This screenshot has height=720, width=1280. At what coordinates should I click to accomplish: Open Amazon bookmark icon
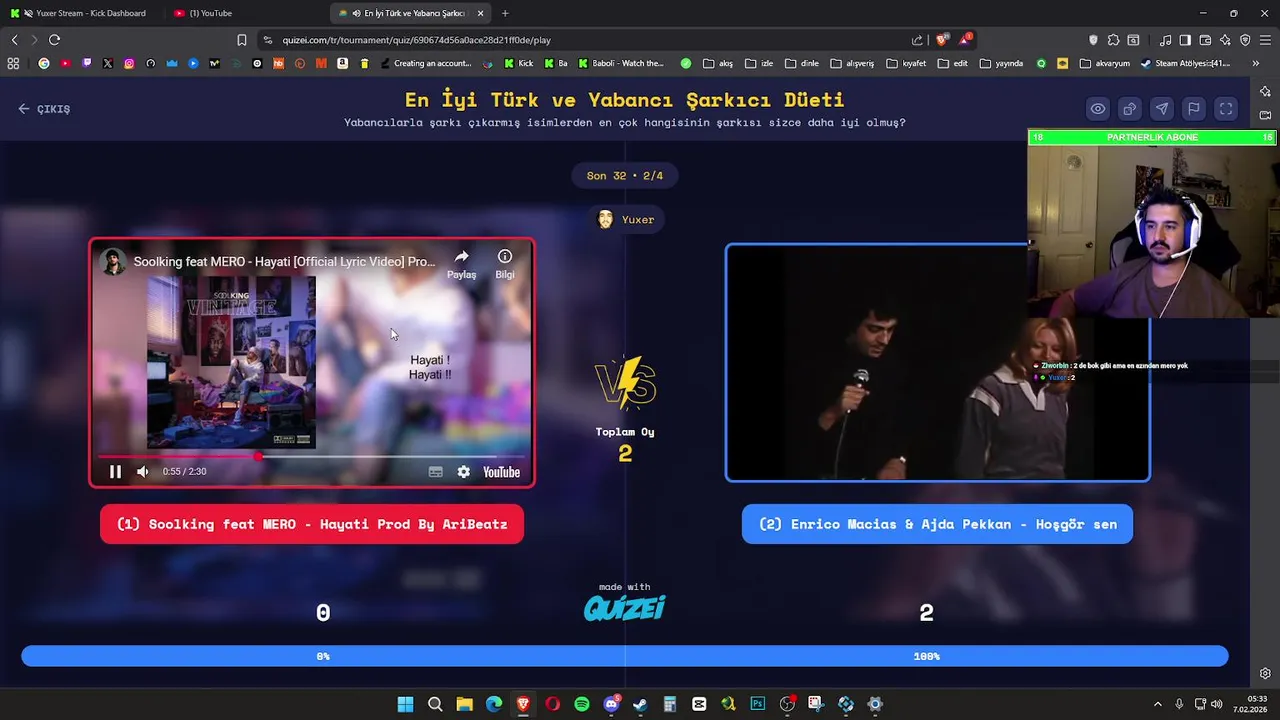343,63
